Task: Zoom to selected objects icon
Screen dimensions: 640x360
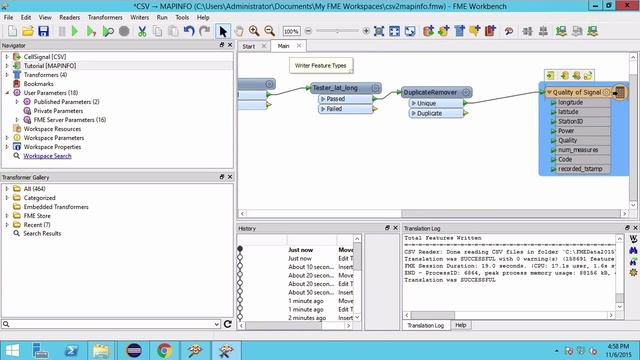Action: click(379, 31)
